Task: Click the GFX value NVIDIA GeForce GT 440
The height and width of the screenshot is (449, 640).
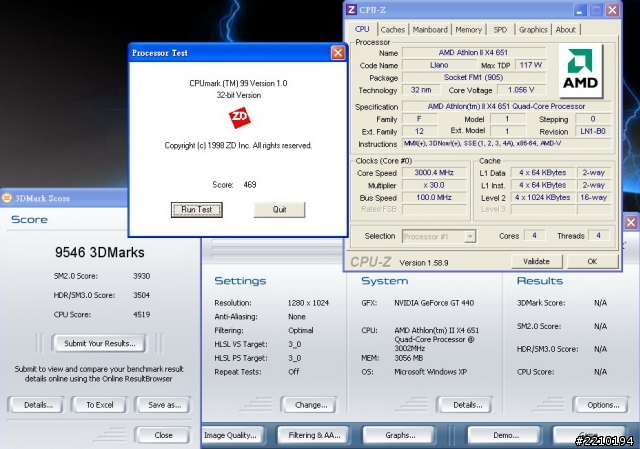Action: (x=434, y=303)
